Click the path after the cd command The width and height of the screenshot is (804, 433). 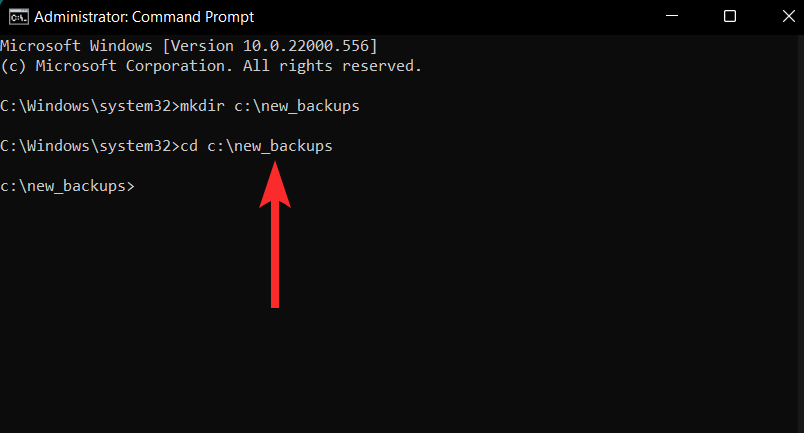point(270,146)
